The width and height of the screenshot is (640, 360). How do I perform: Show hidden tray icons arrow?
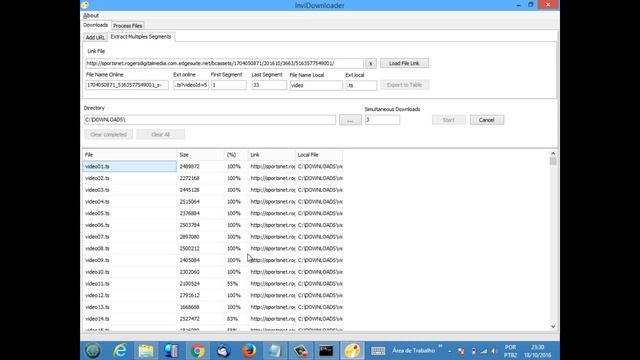click(x=449, y=351)
